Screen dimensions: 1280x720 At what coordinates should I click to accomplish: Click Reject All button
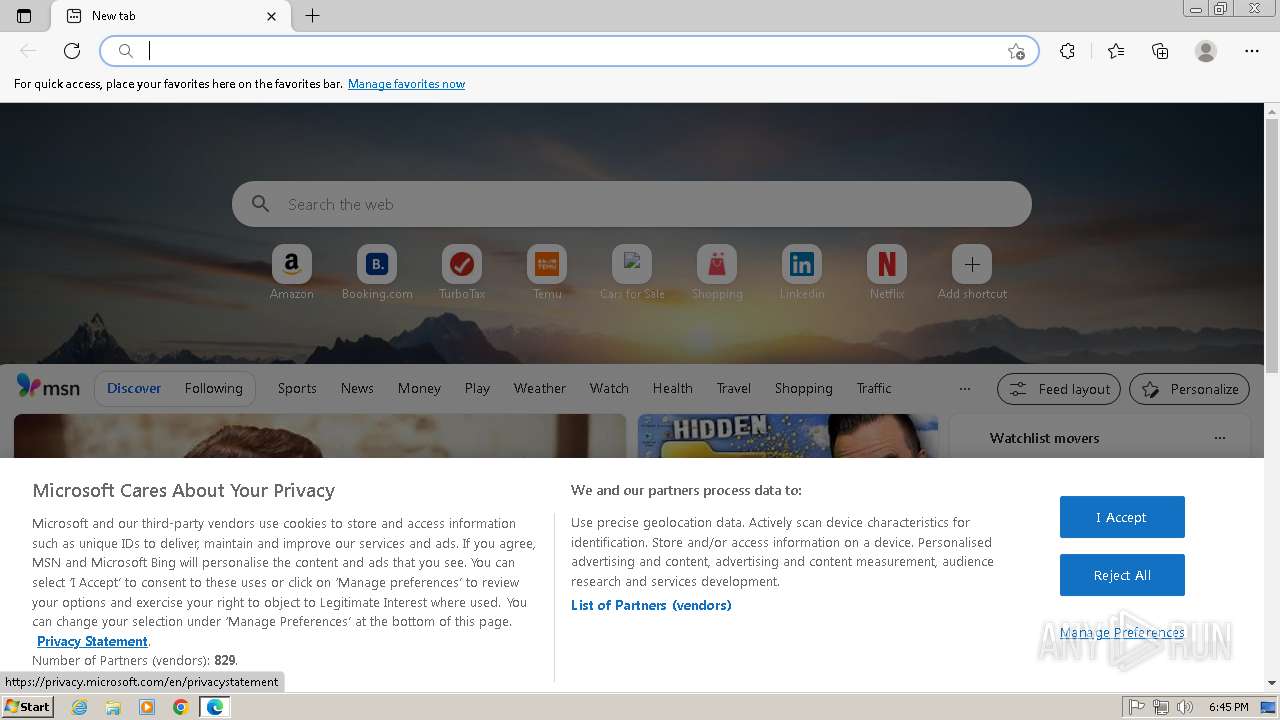click(x=1122, y=575)
